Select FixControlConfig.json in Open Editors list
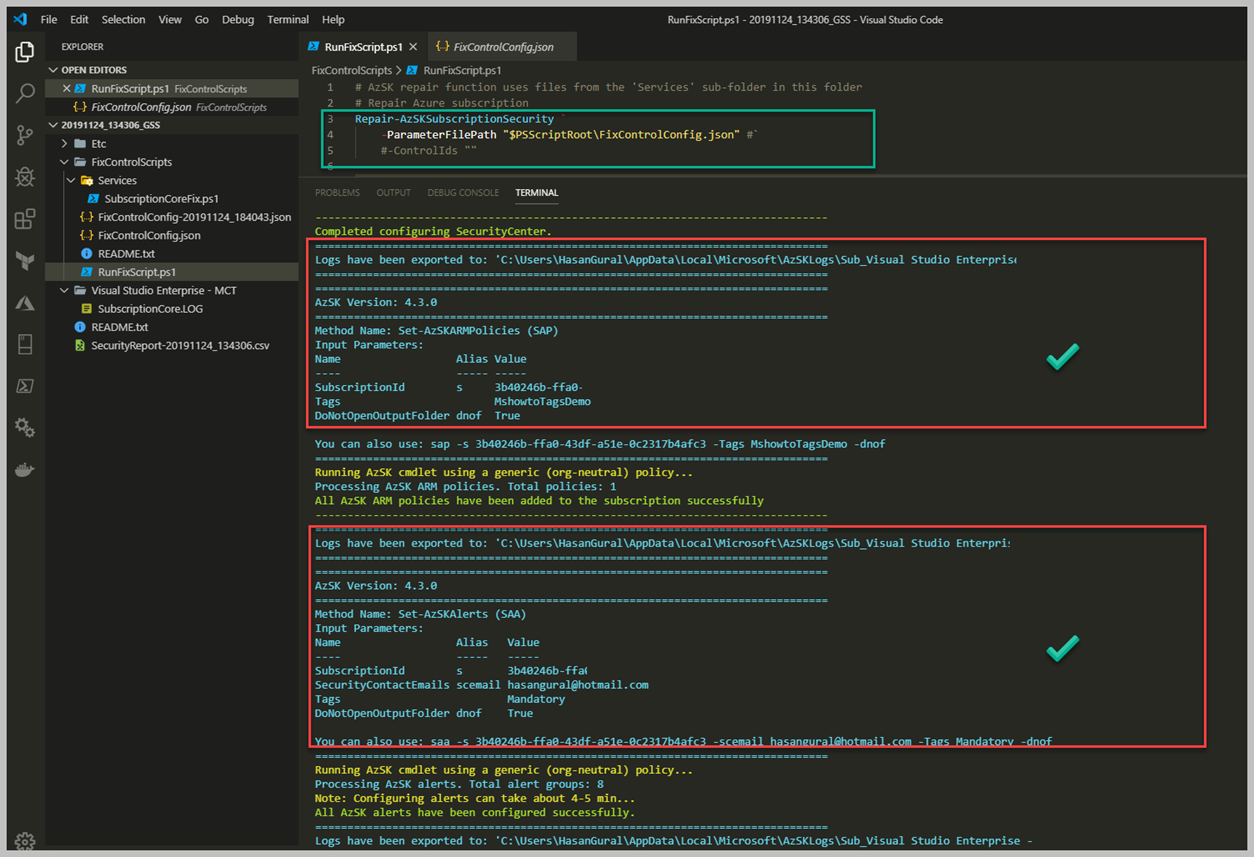The image size is (1254, 857). click(x=173, y=107)
